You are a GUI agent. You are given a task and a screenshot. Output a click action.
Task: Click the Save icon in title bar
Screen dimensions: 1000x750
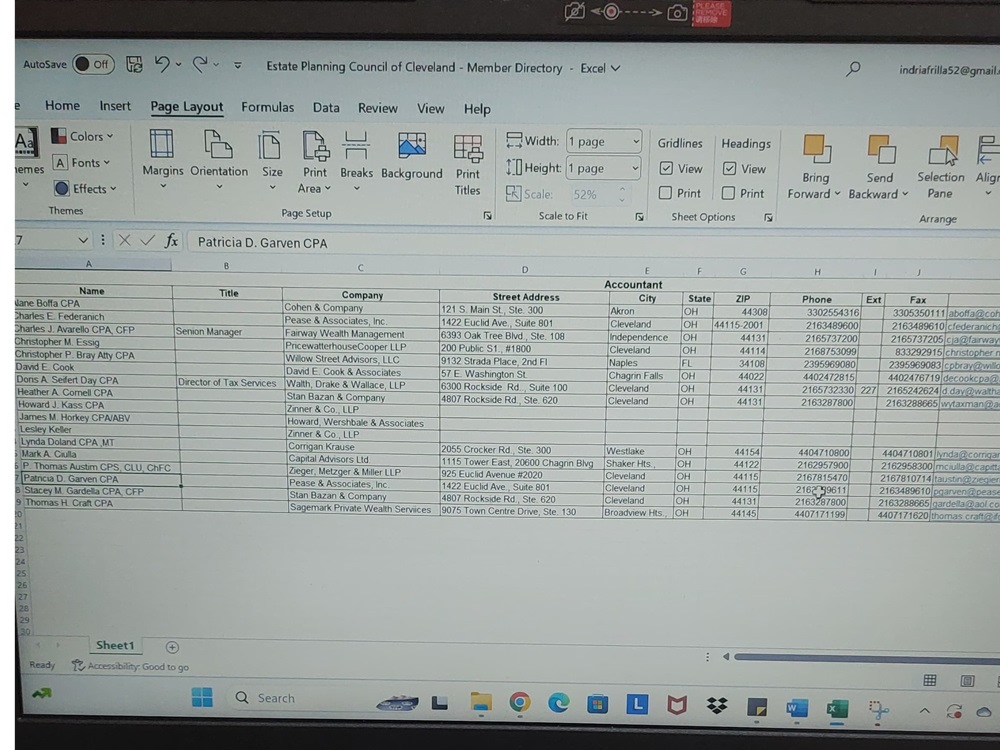pyautogui.click(x=134, y=64)
